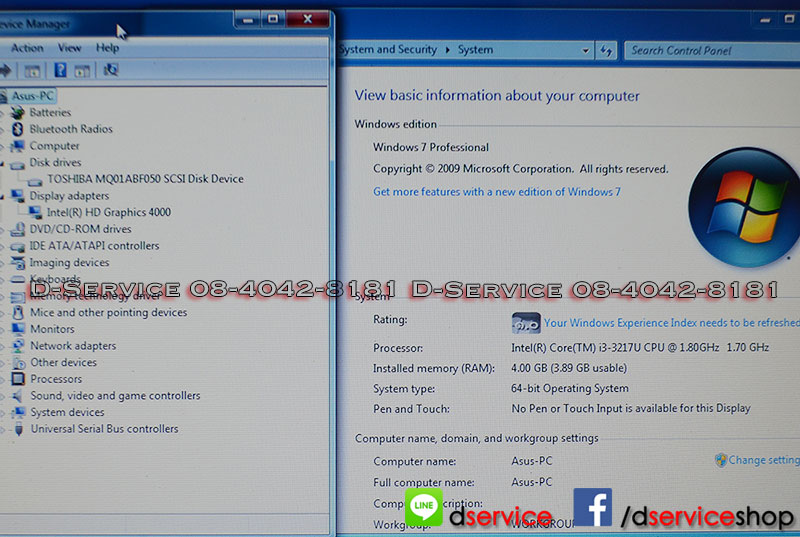Click the Batteries category icon
Screen dimensions: 800x537
coord(17,112)
